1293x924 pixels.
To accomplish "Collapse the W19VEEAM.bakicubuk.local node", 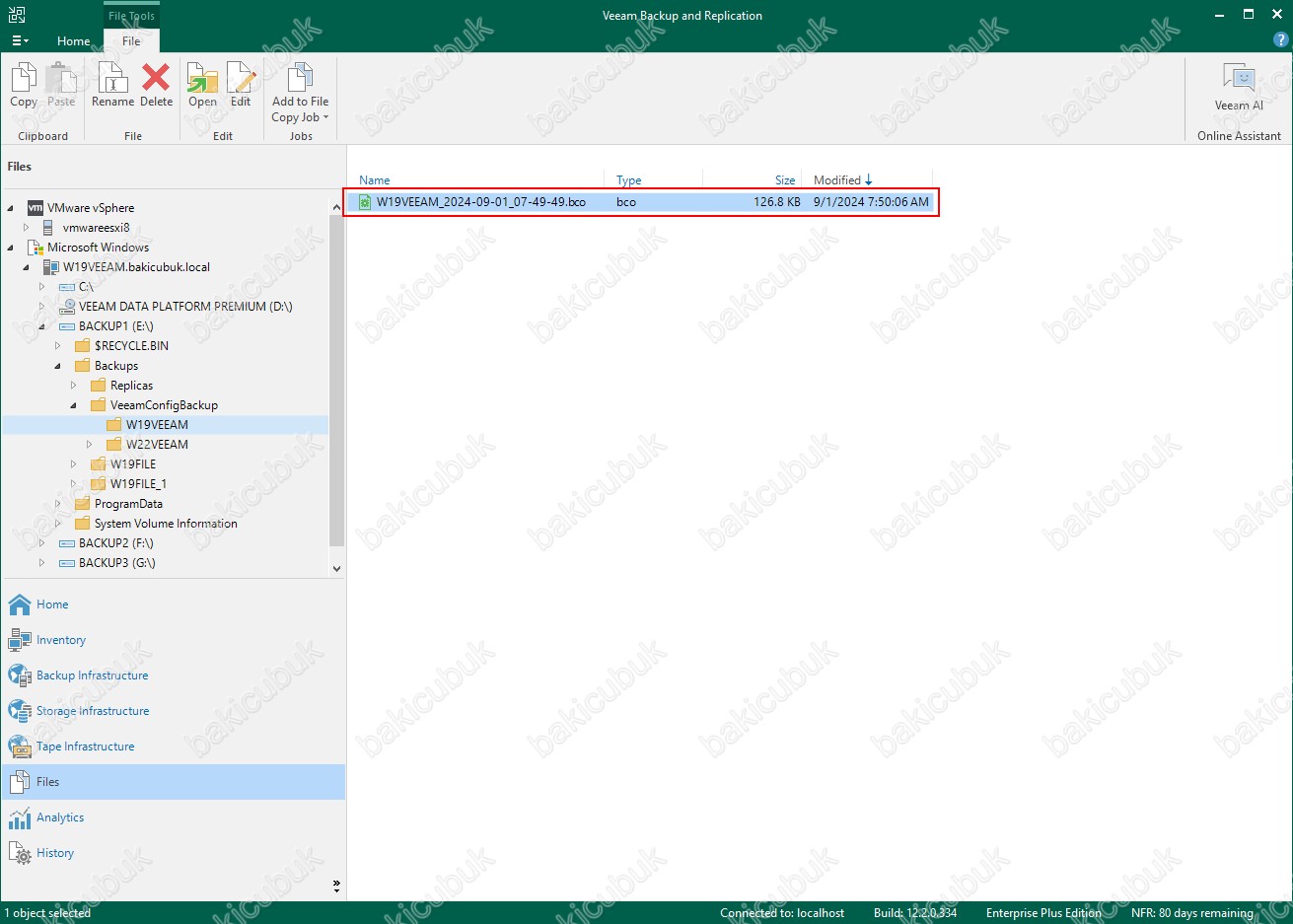I will click(27, 267).
